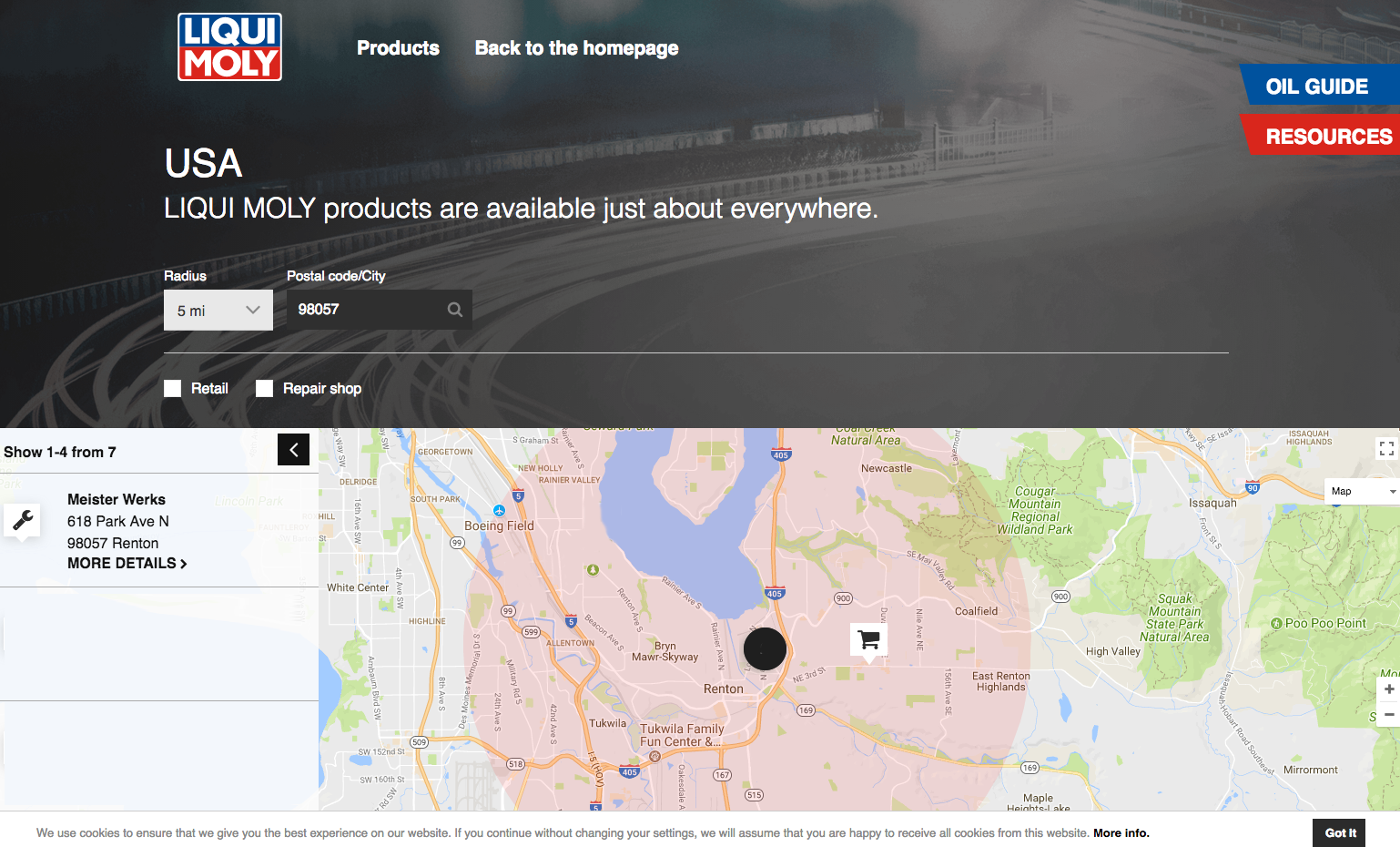
Task: Enable the Retail checkbox
Action: 172,389
